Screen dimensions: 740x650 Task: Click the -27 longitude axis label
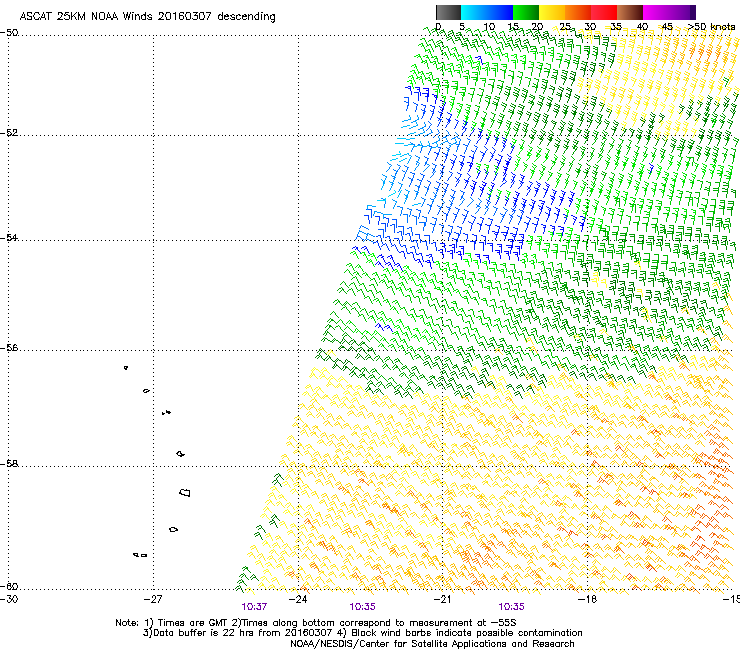tap(153, 599)
